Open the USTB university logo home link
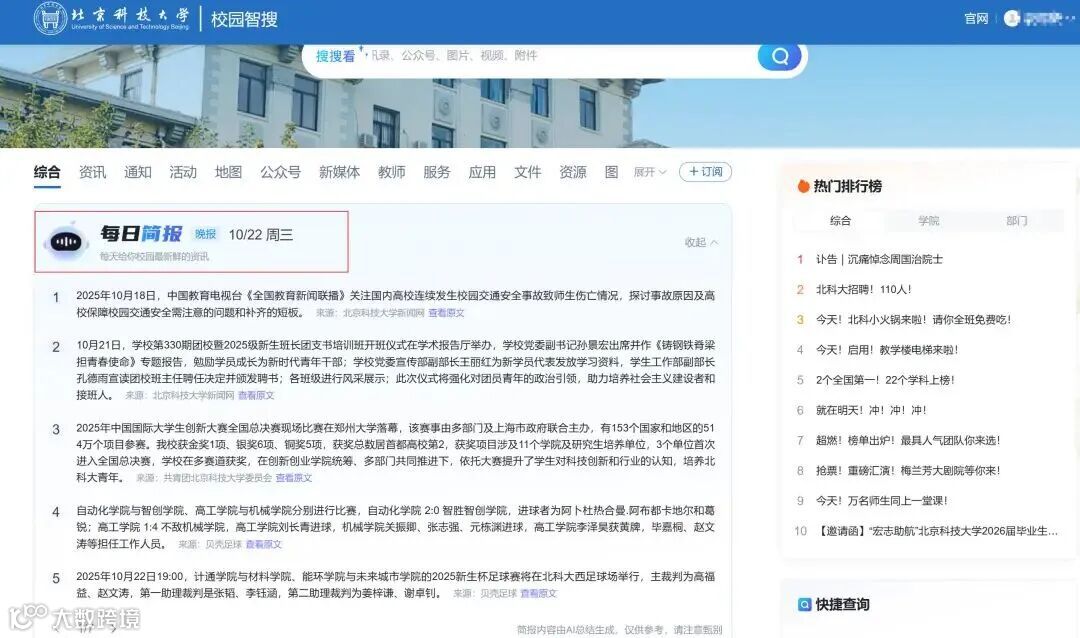Image resolution: width=1080 pixels, height=638 pixels. click(x=112, y=19)
